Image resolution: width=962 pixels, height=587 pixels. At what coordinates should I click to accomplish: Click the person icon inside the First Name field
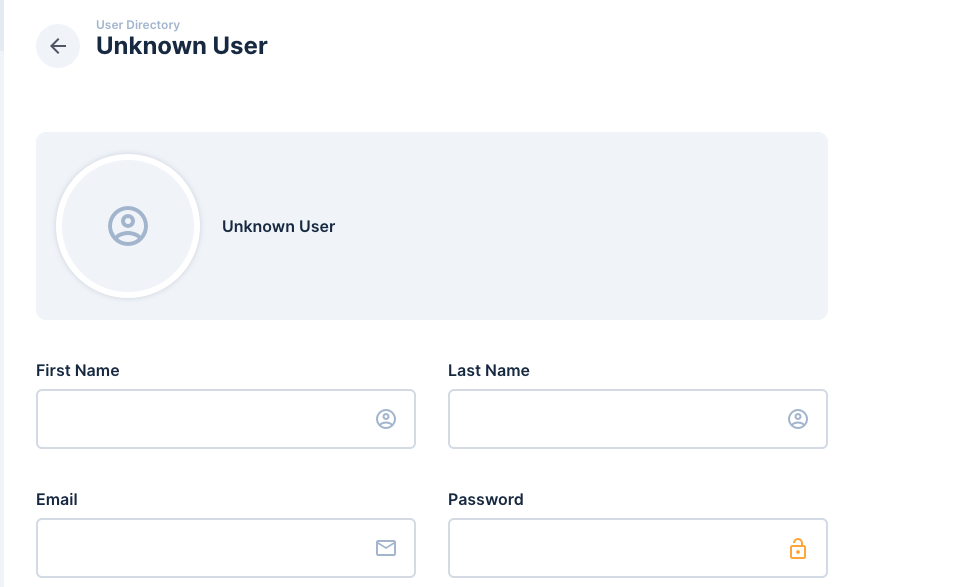pyautogui.click(x=386, y=419)
